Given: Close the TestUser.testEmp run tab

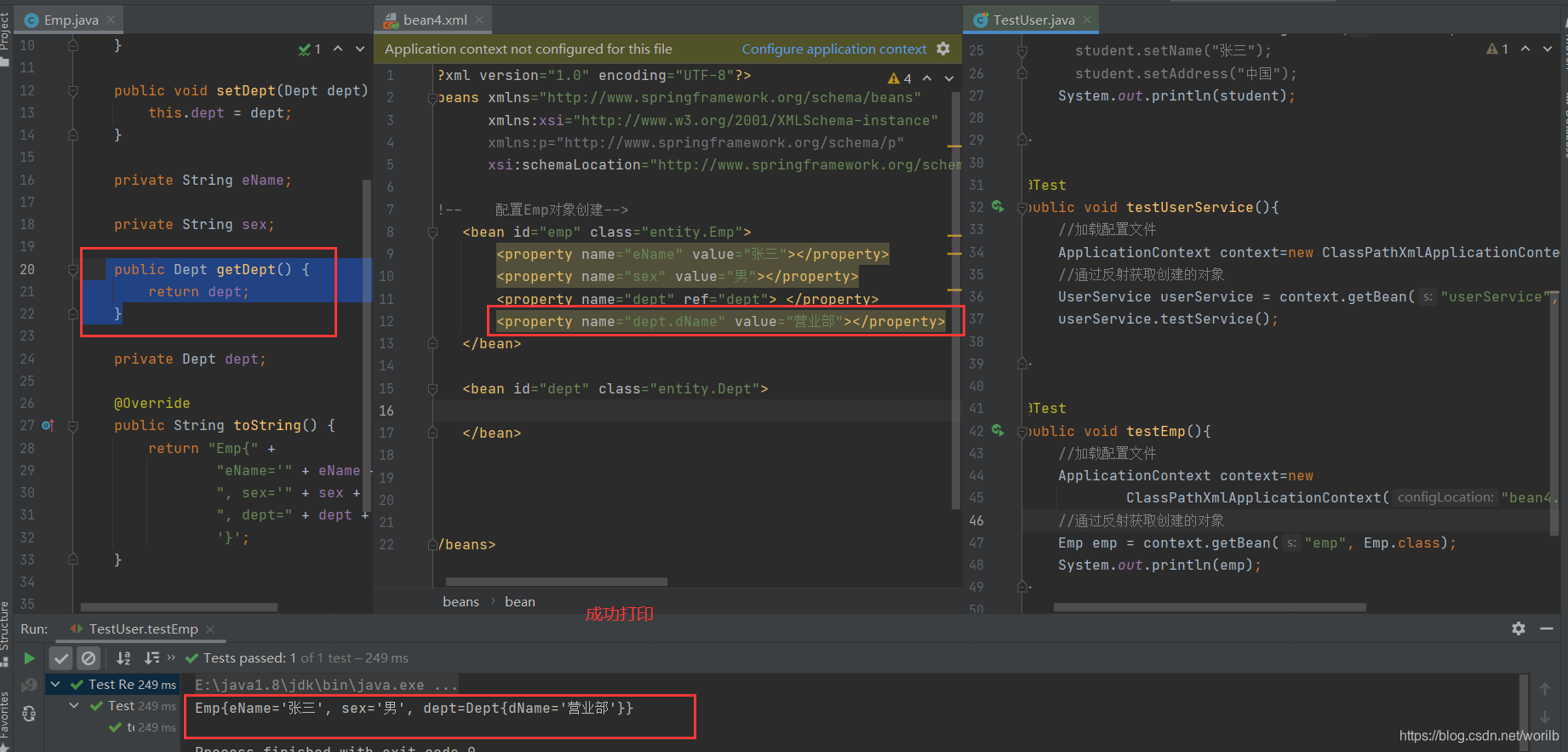Looking at the screenshot, I should (x=210, y=629).
